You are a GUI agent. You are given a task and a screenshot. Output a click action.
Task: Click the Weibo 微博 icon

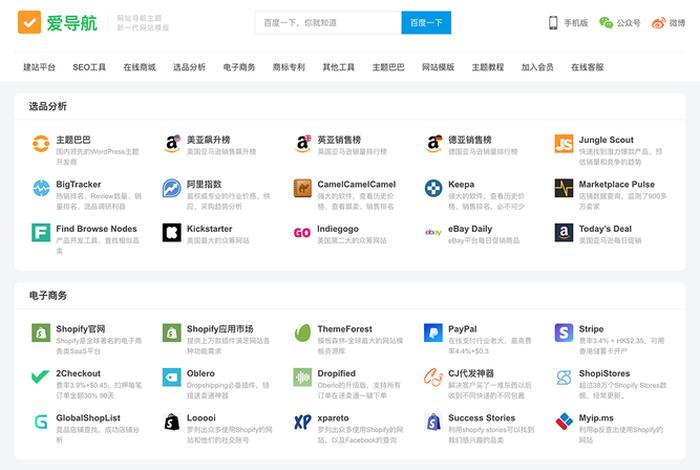coord(658,23)
